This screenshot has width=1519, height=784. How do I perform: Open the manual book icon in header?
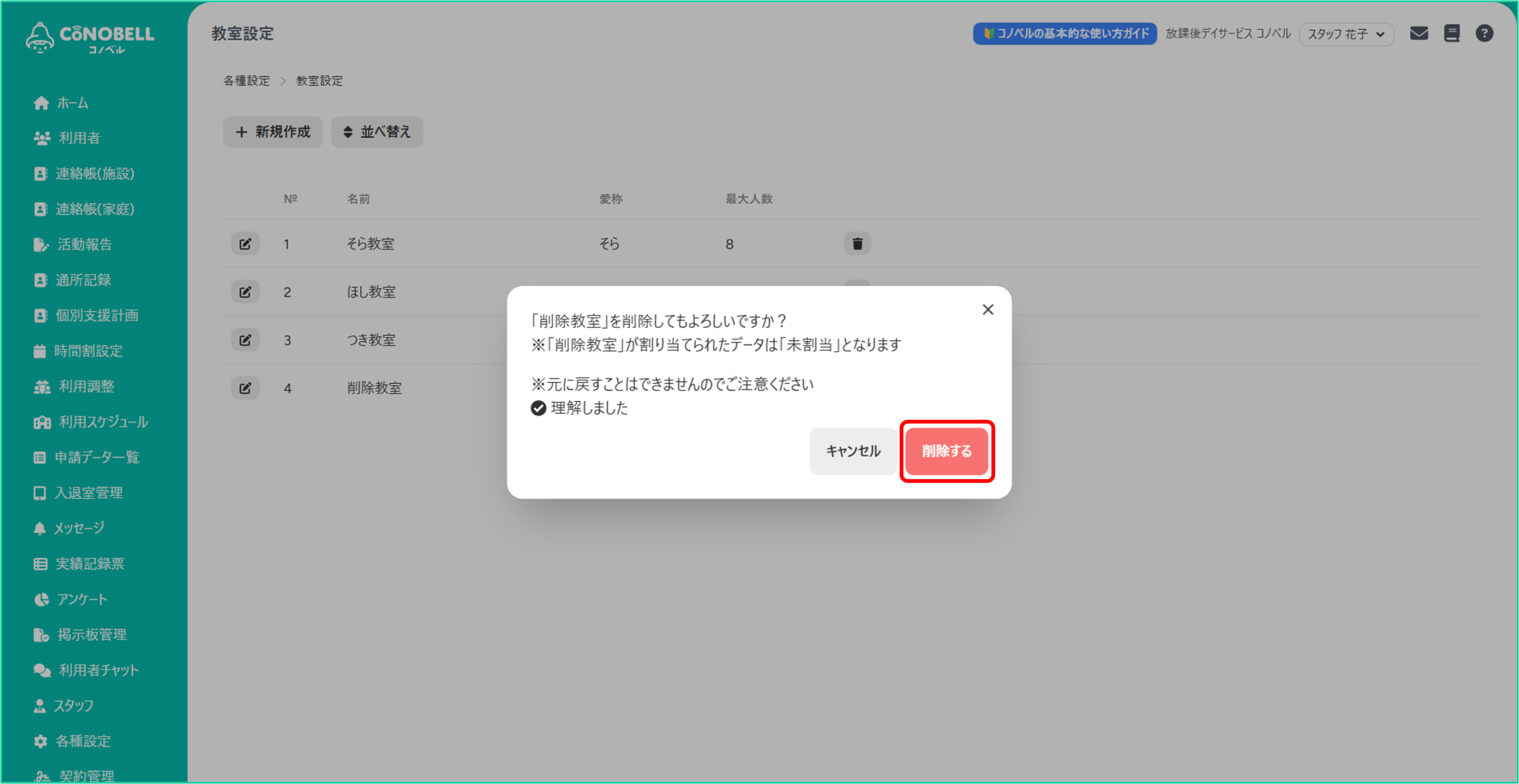[1451, 33]
